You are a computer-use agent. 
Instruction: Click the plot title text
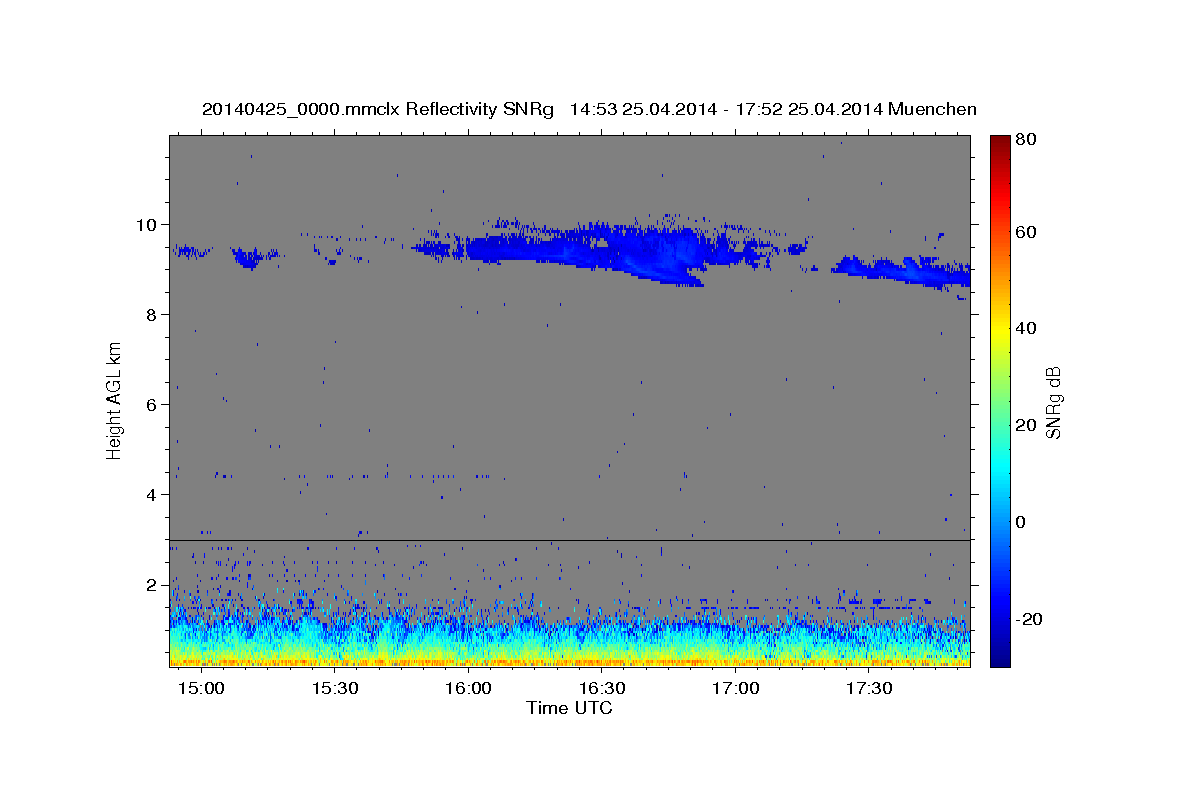[x=589, y=109]
